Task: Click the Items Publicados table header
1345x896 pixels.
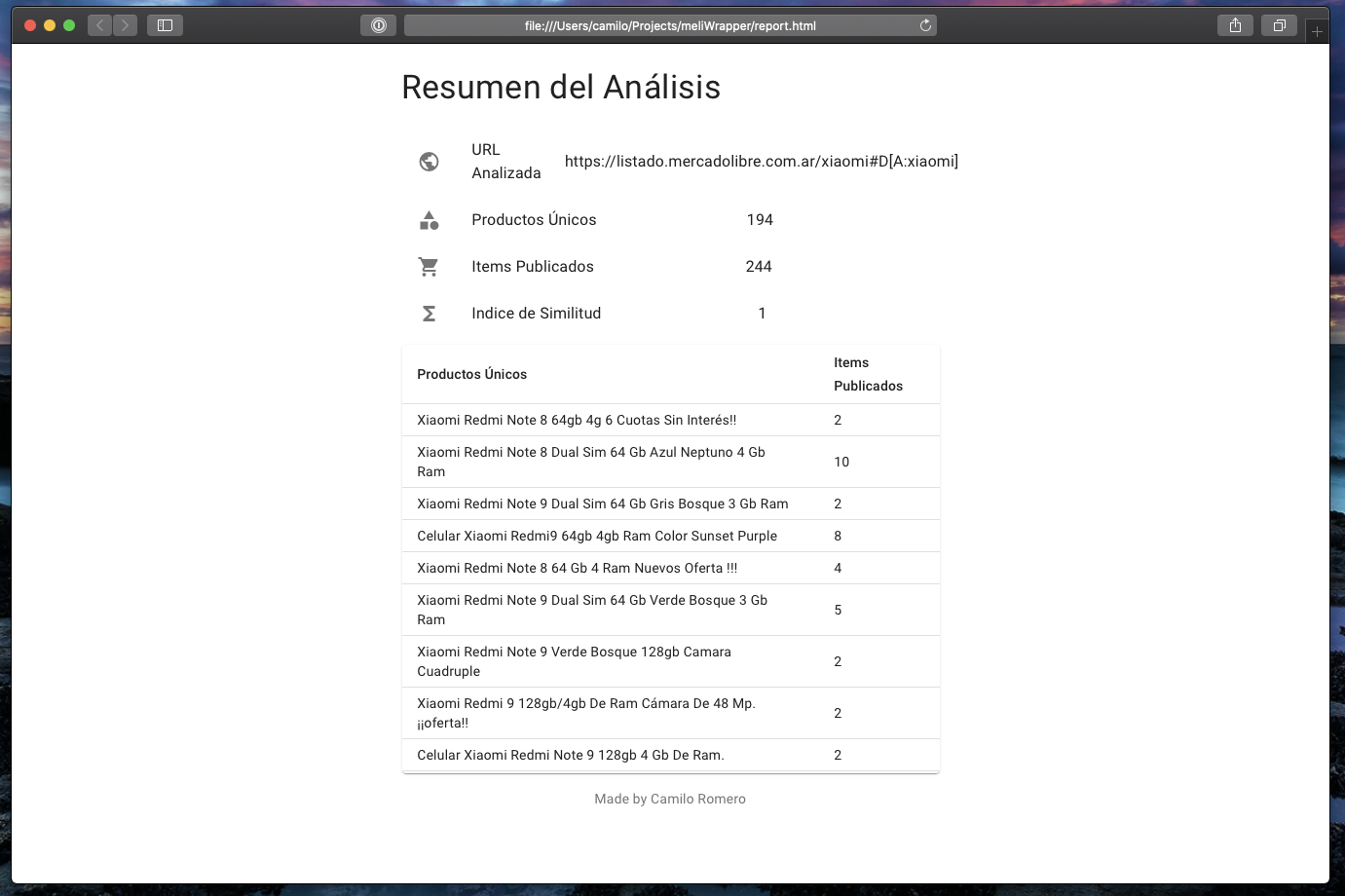Action: 868,374
